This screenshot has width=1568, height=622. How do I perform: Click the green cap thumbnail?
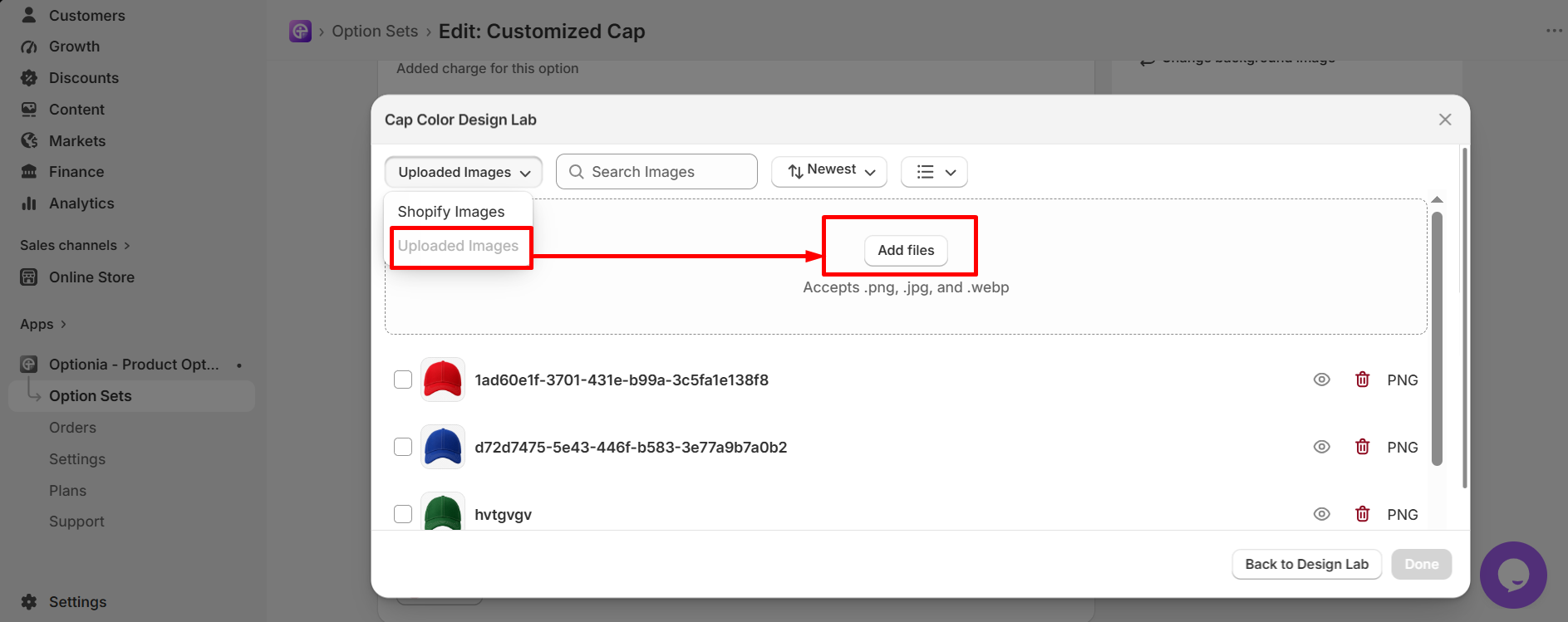(x=443, y=512)
